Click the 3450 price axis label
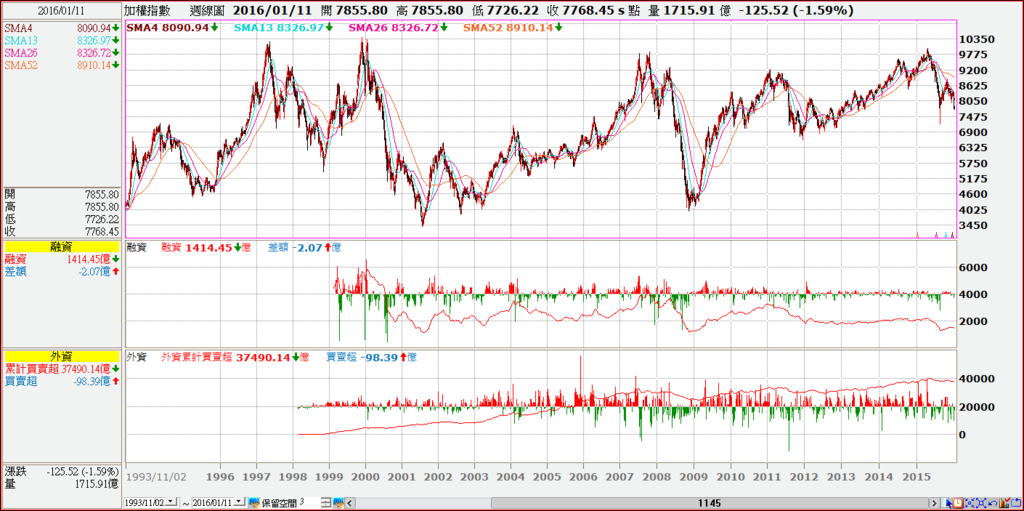 click(973, 225)
